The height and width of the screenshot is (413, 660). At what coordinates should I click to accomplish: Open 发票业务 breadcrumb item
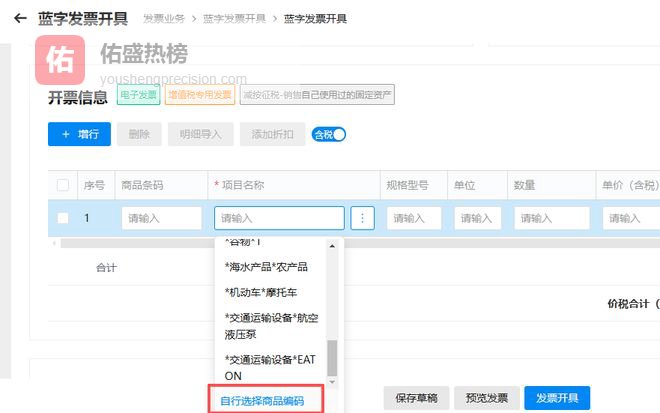click(x=164, y=19)
